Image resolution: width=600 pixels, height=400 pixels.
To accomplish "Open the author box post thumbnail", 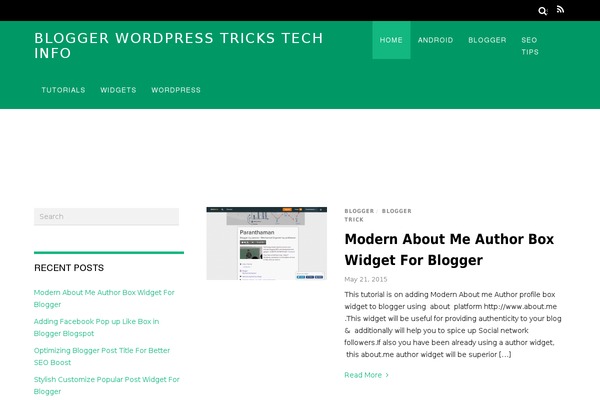I will click(267, 243).
